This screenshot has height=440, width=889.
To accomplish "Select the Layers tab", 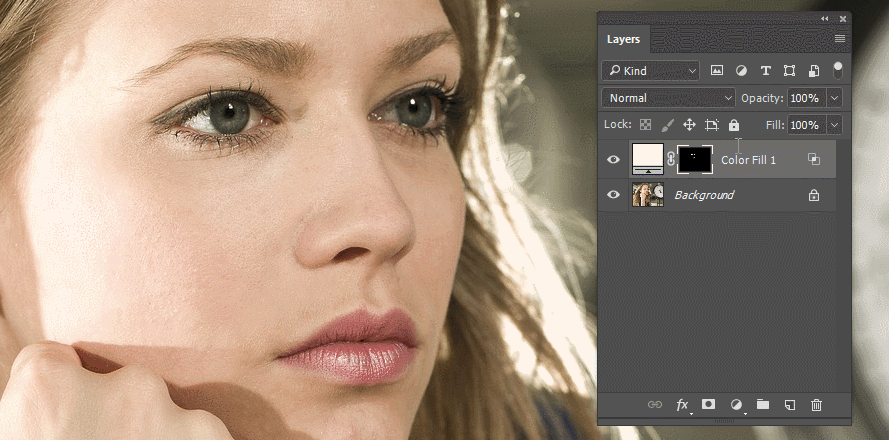I will click(x=623, y=39).
